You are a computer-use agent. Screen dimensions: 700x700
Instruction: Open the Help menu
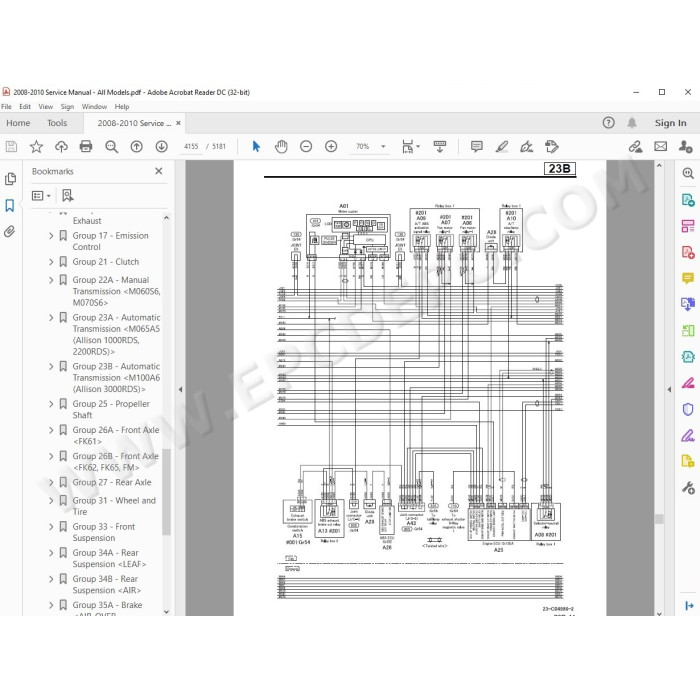[122, 107]
